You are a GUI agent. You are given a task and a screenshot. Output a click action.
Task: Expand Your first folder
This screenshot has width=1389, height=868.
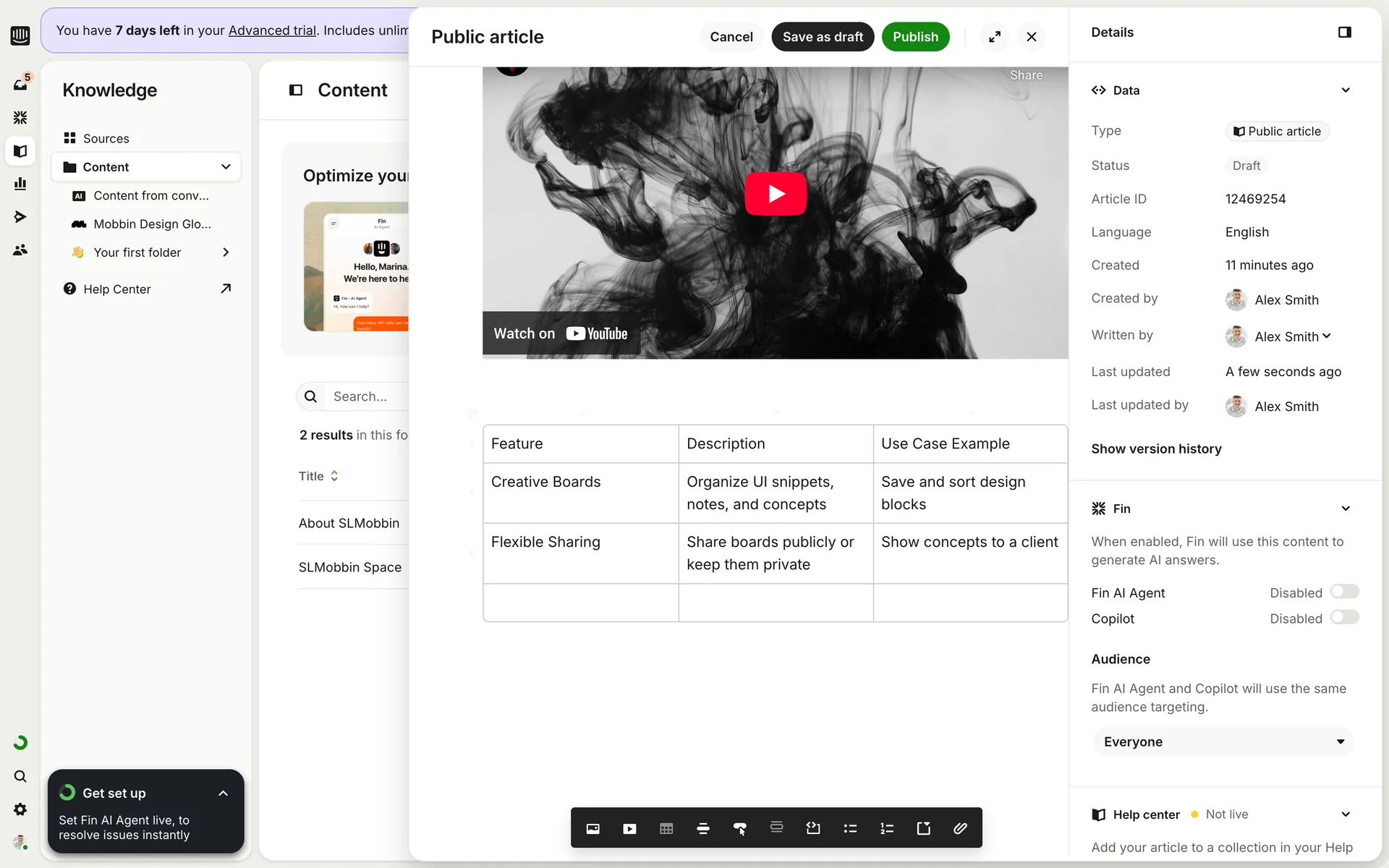click(x=226, y=252)
